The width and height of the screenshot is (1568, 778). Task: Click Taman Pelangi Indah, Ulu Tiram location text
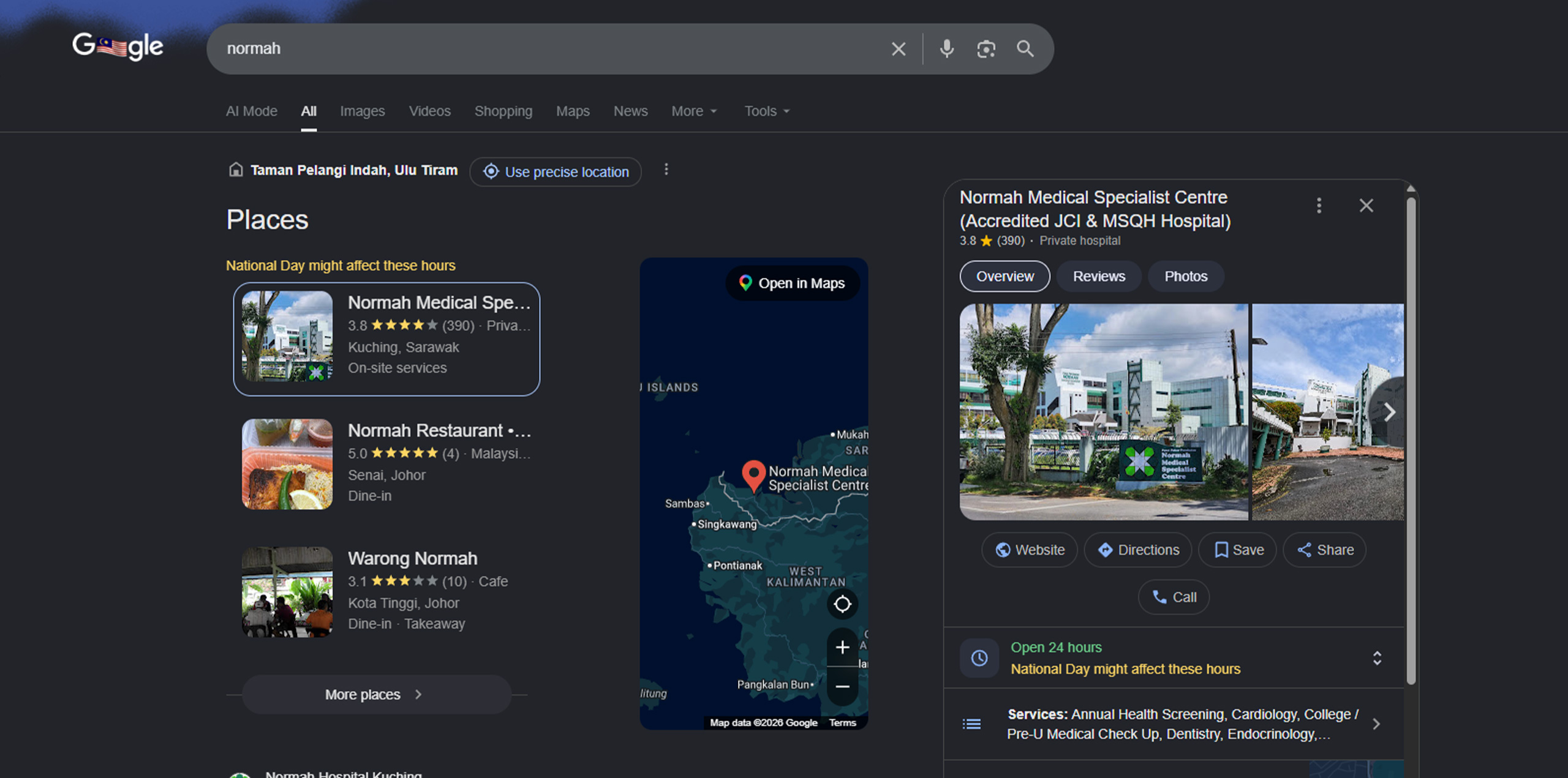click(354, 170)
